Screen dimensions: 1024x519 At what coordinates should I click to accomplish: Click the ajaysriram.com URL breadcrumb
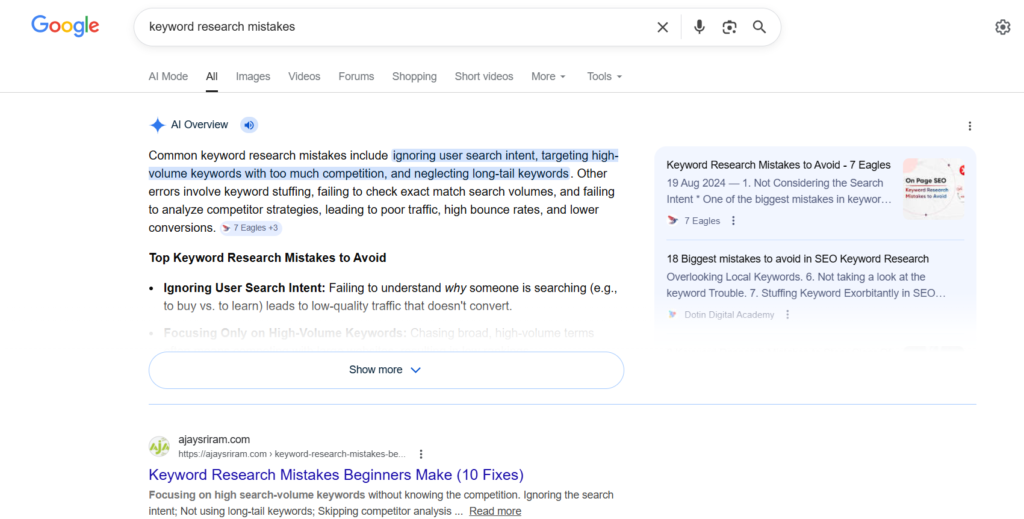click(292, 454)
